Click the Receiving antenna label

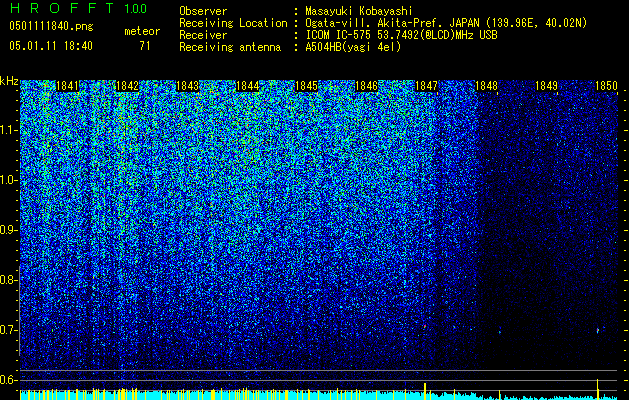[230, 47]
